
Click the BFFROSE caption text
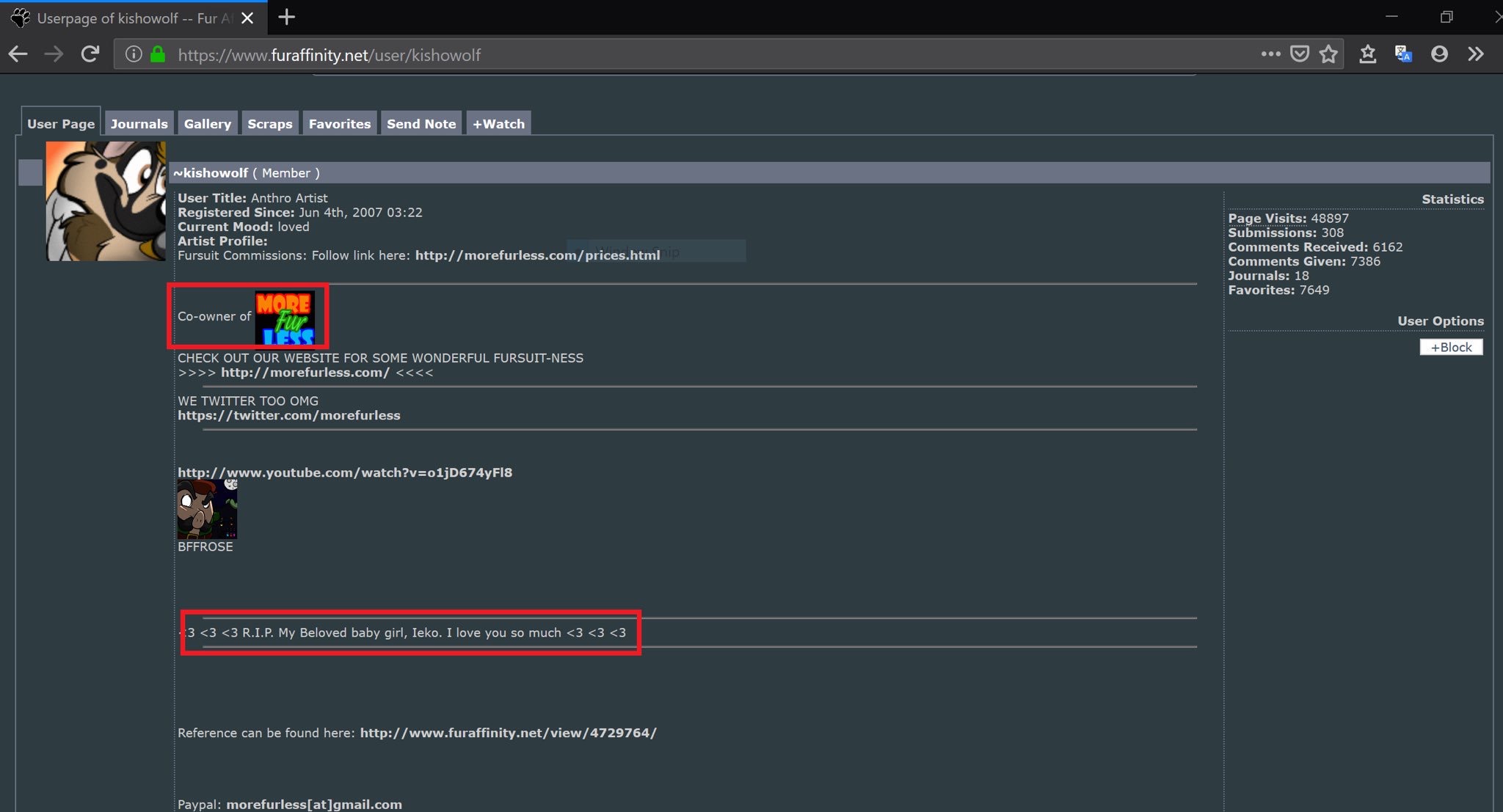(205, 546)
